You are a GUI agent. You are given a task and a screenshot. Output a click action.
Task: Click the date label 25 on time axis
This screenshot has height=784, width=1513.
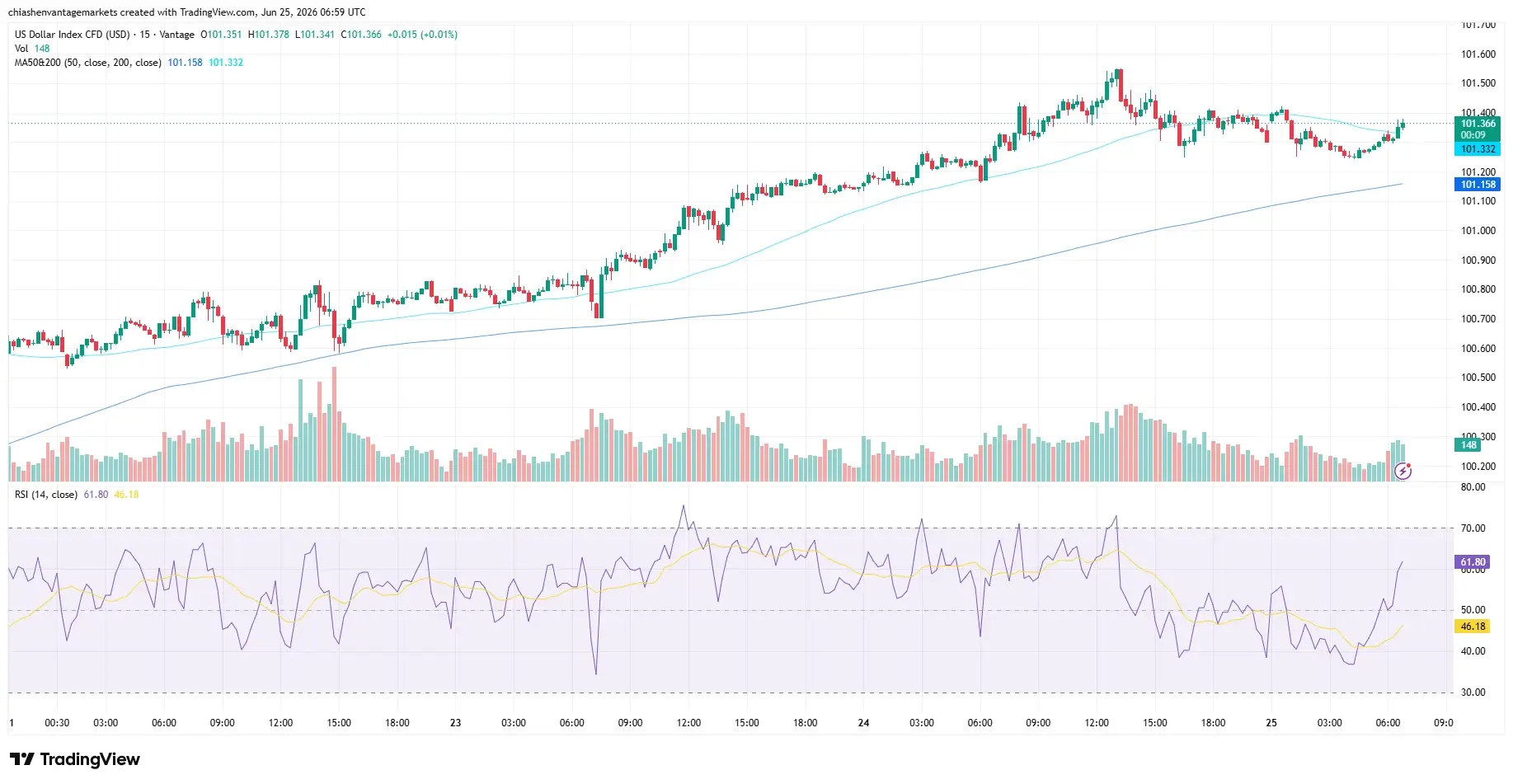[1271, 723]
